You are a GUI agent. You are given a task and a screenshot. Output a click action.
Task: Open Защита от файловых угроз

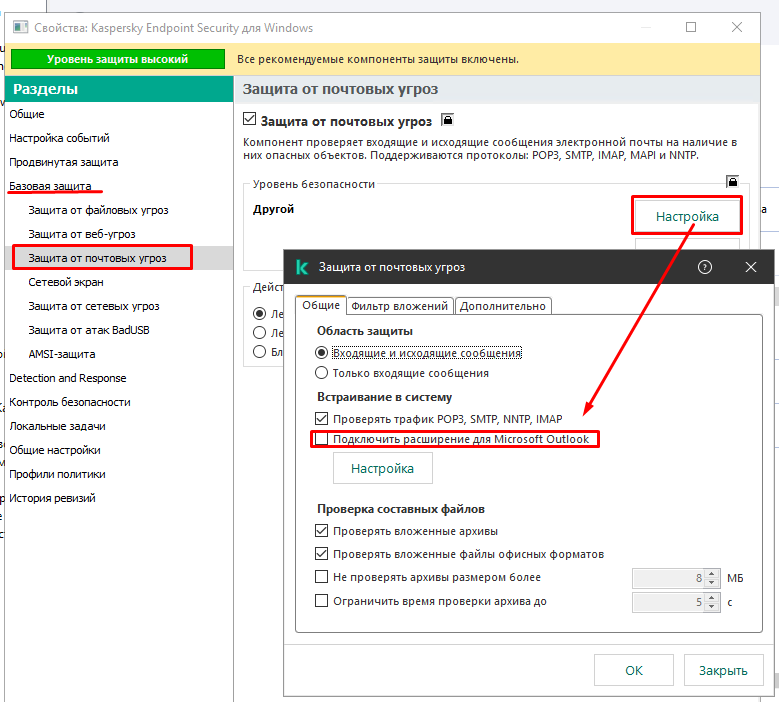tap(98, 210)
